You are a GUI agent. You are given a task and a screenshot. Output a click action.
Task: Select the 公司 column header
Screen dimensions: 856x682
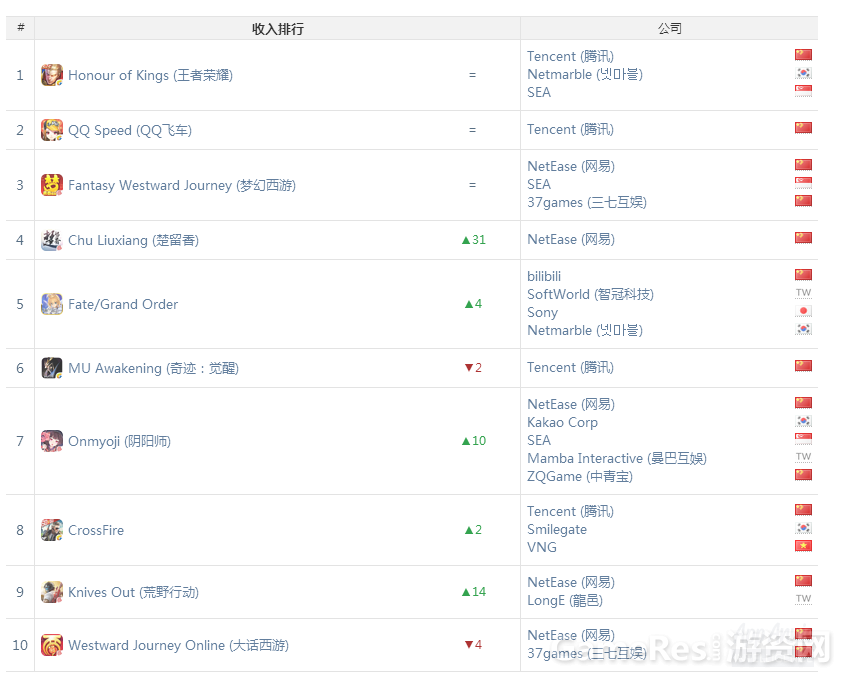(669, 28)
